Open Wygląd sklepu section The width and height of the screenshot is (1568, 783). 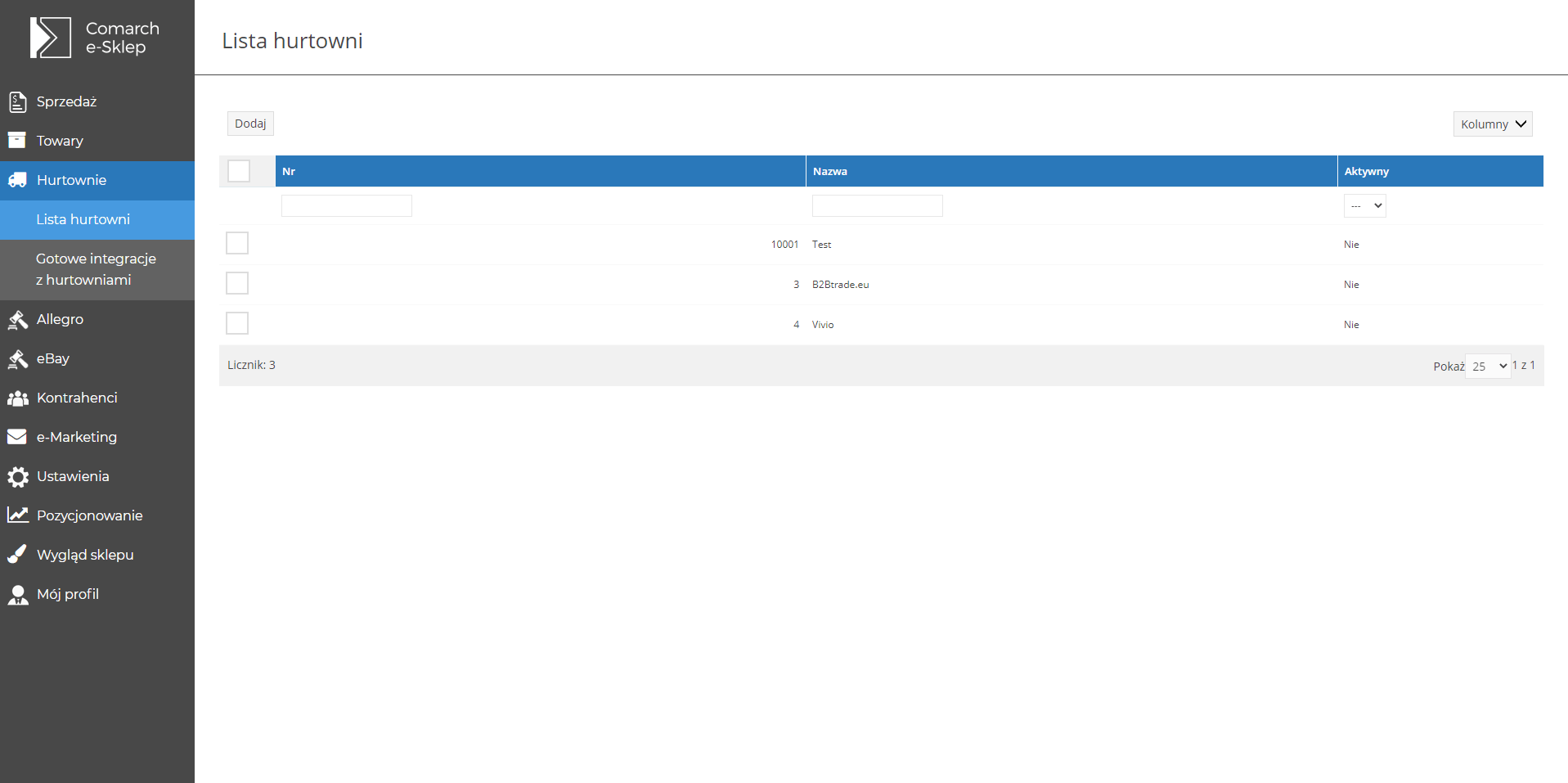pos(97,555)
